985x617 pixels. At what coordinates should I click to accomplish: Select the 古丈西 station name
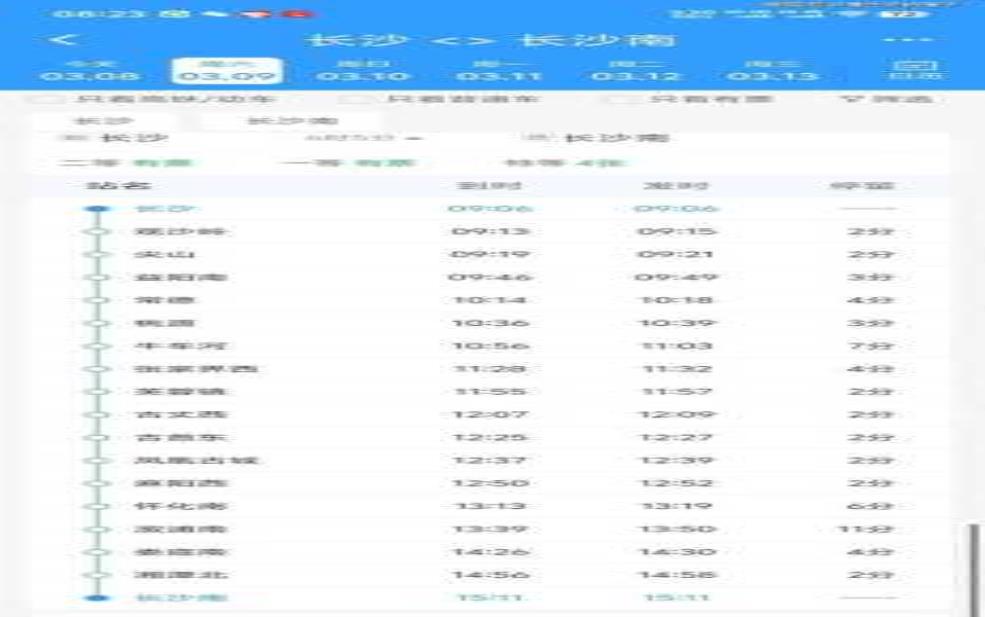click(x=180, y=415)
